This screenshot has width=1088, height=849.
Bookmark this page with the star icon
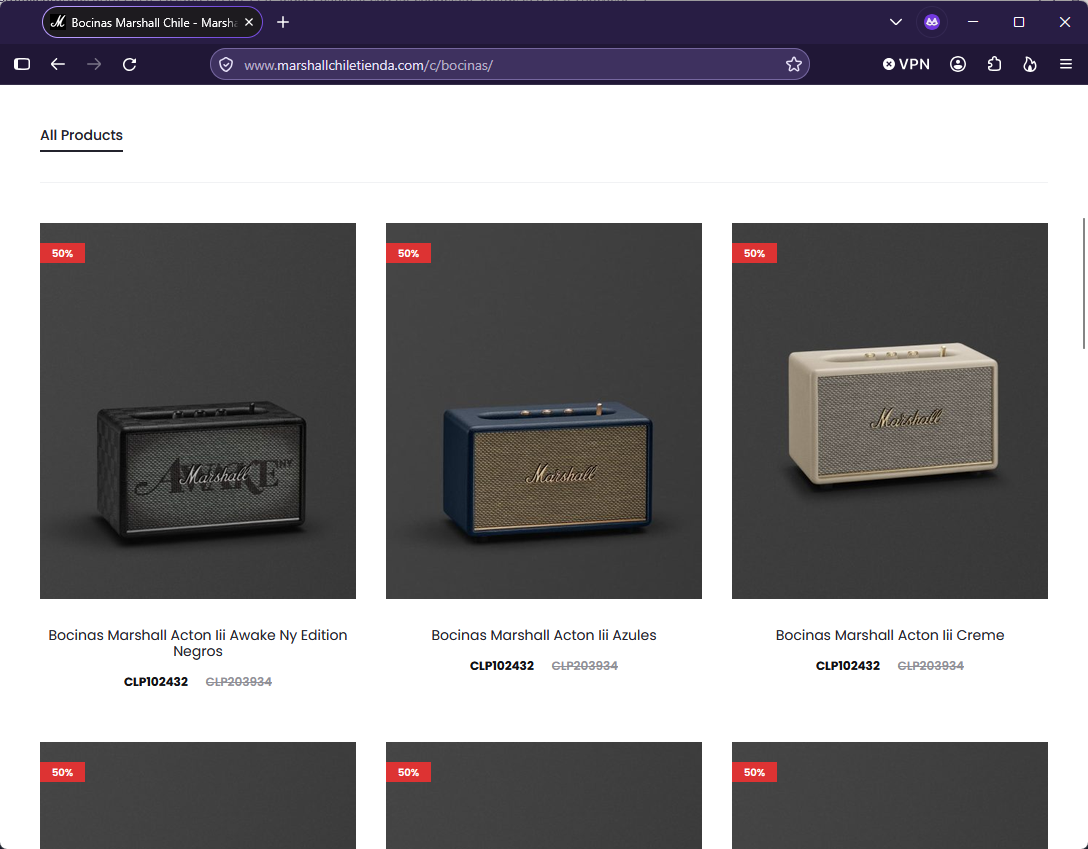click(x=794, y=65)
